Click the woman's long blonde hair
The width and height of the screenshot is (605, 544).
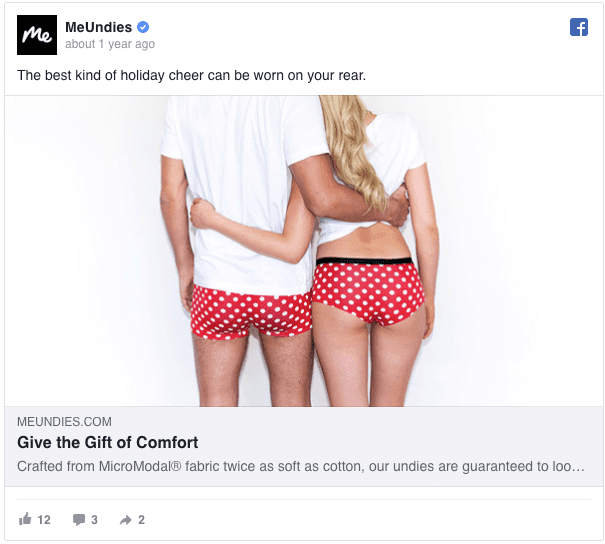(x=353, y=150)
